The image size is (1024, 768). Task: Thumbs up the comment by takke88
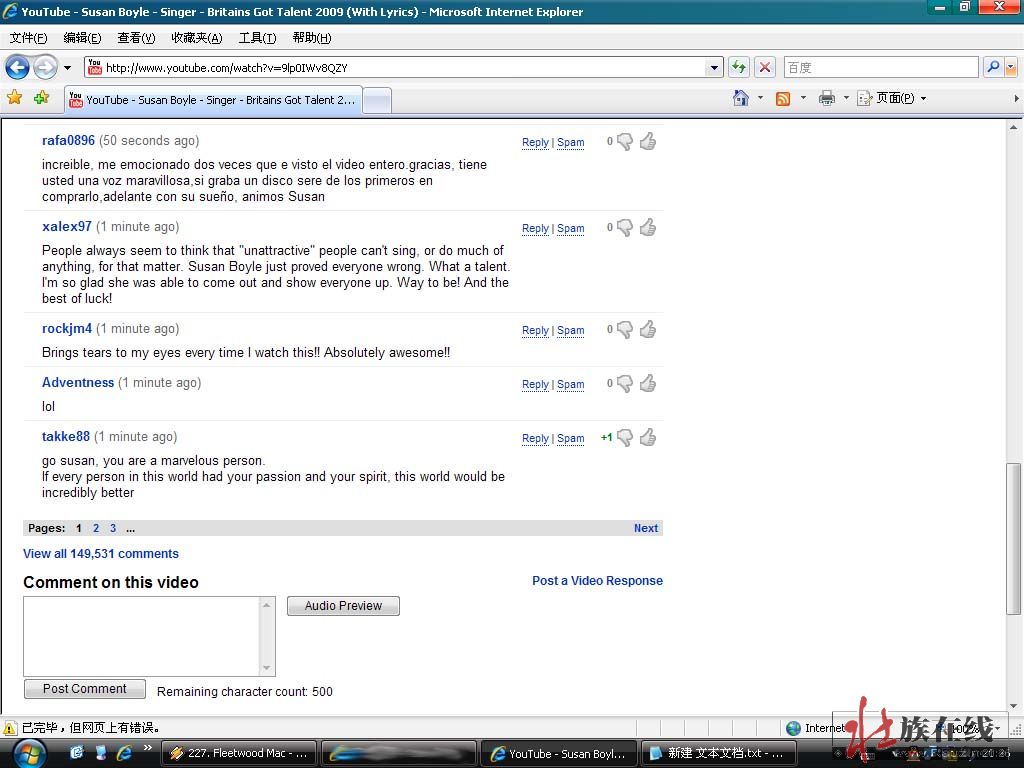click(648, 437)
